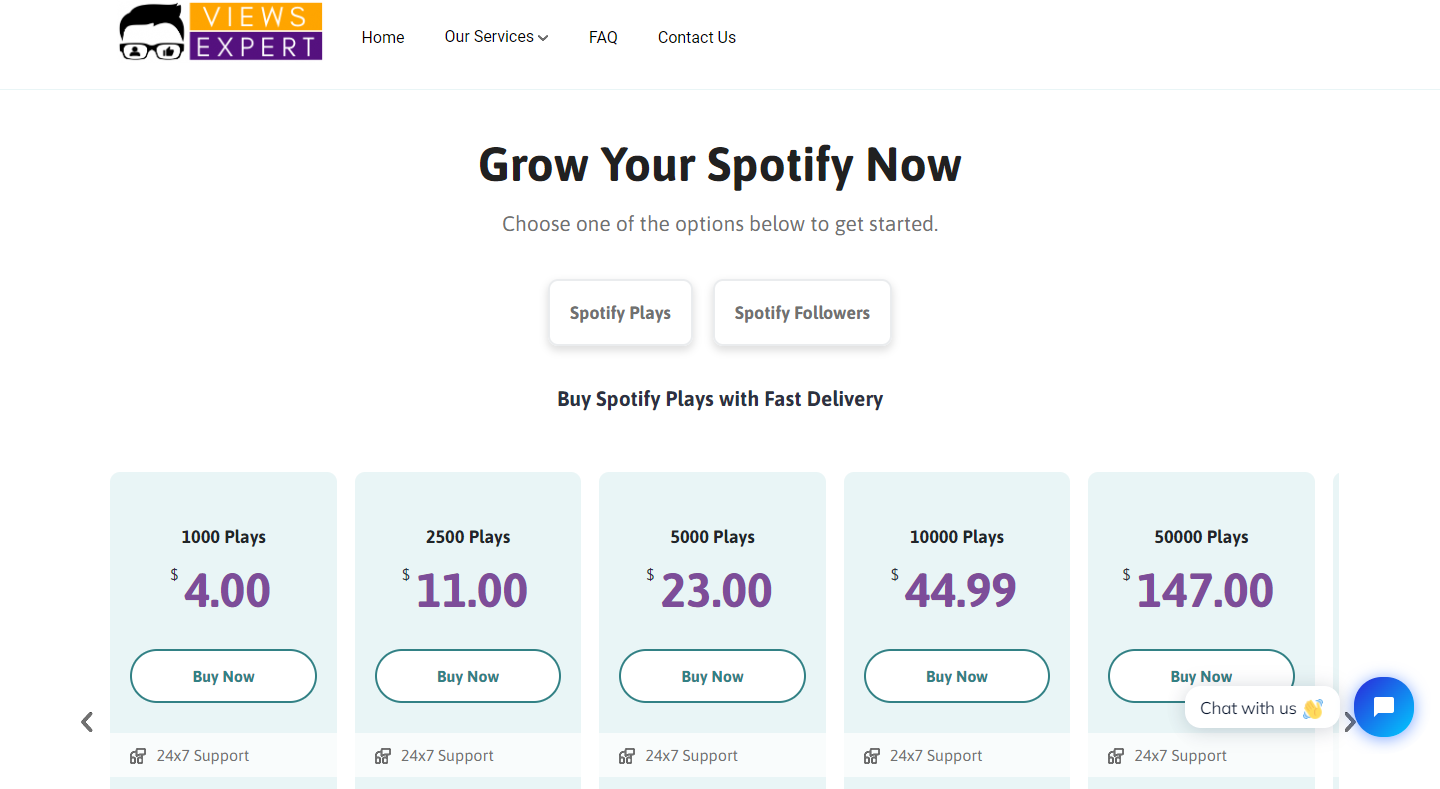Buy Now for 5000 Plays package

click(x=712, y=676)
